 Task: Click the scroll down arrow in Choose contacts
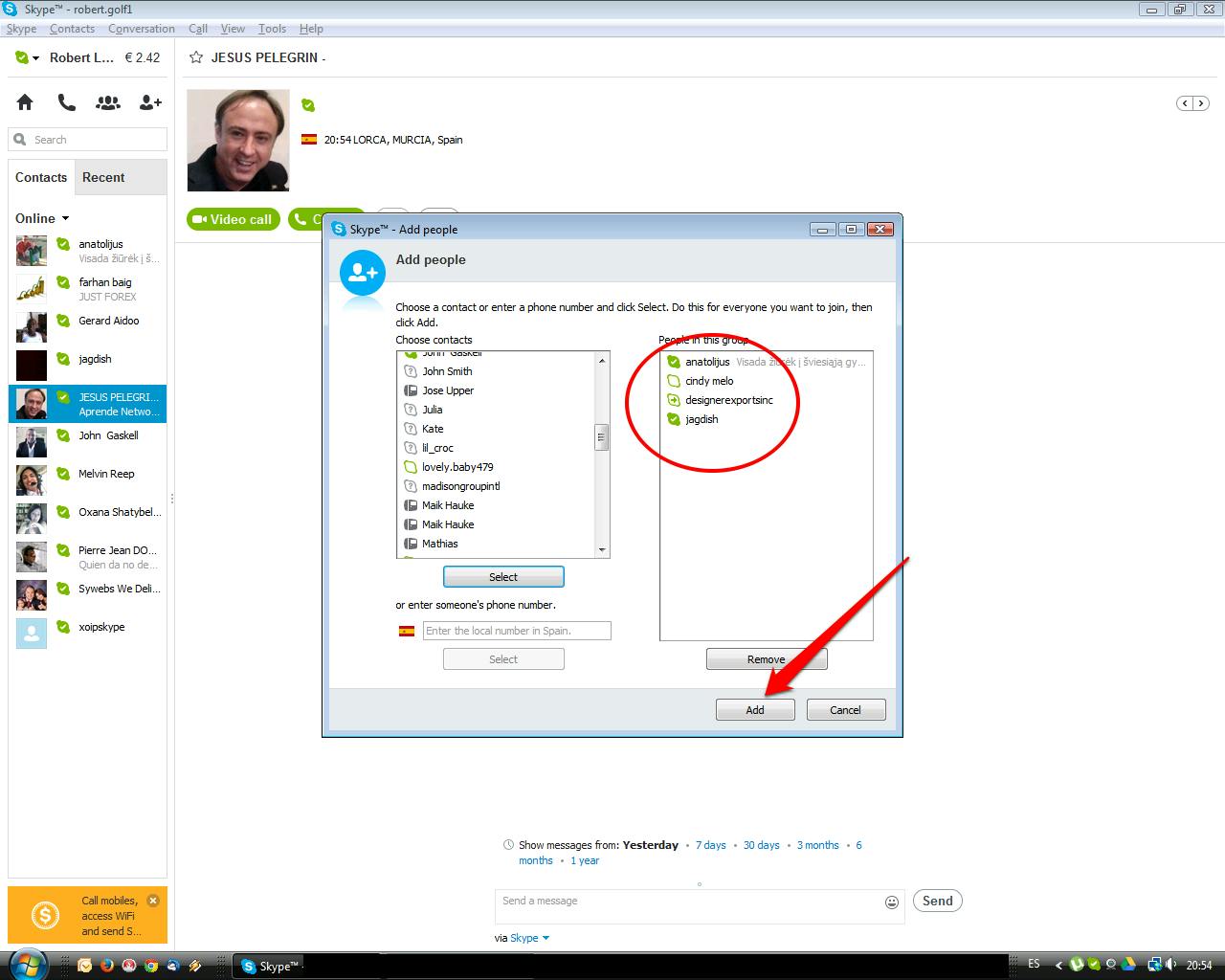pyautogui.click(x=602, y=549)
